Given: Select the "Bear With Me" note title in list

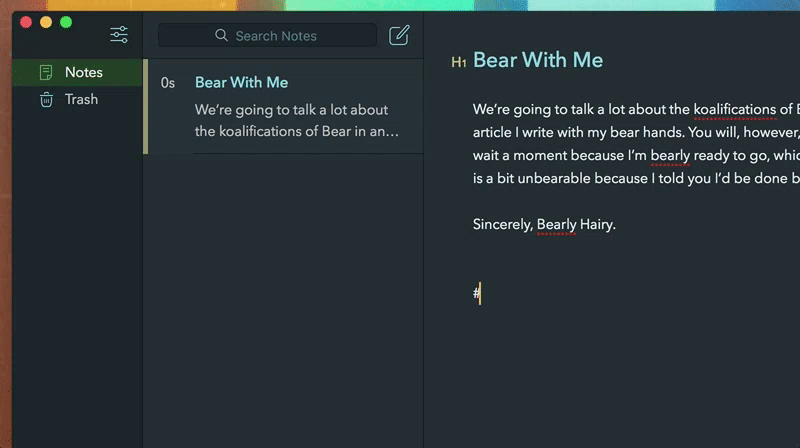Looking at the screenshot, I should (241, 82).
